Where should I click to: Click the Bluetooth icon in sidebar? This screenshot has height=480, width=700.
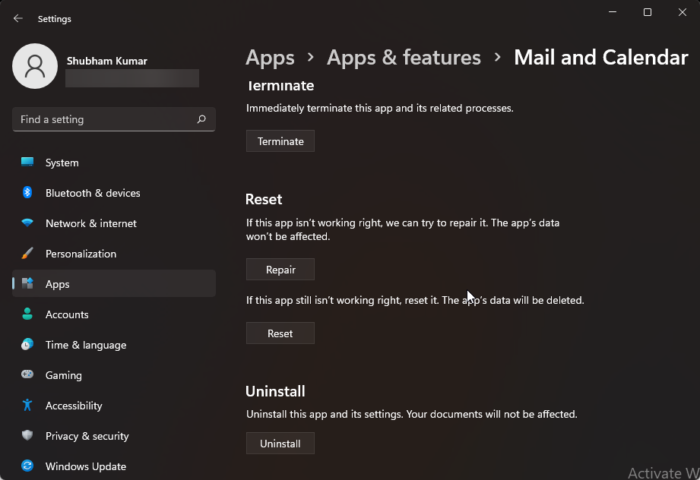27,192
